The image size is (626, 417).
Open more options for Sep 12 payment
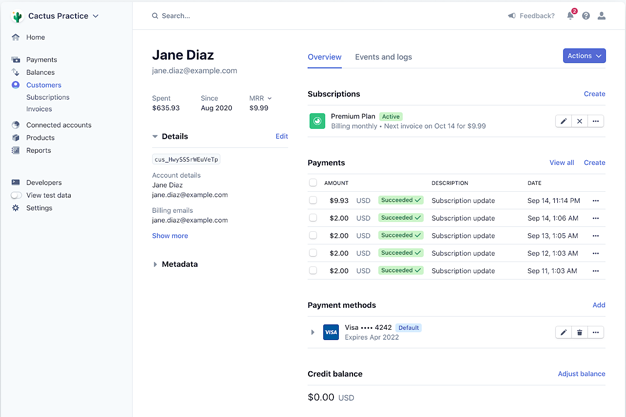click(596, 253)
